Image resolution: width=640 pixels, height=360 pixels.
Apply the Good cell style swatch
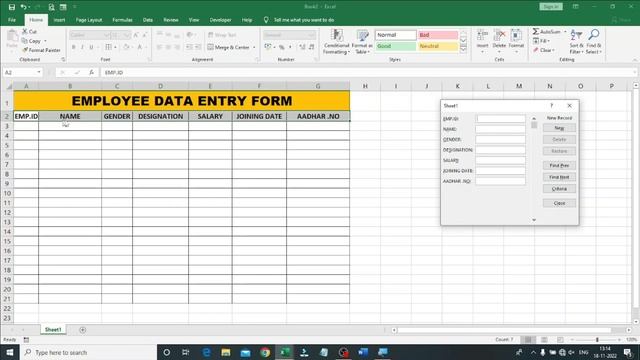[x=396, y=46]
